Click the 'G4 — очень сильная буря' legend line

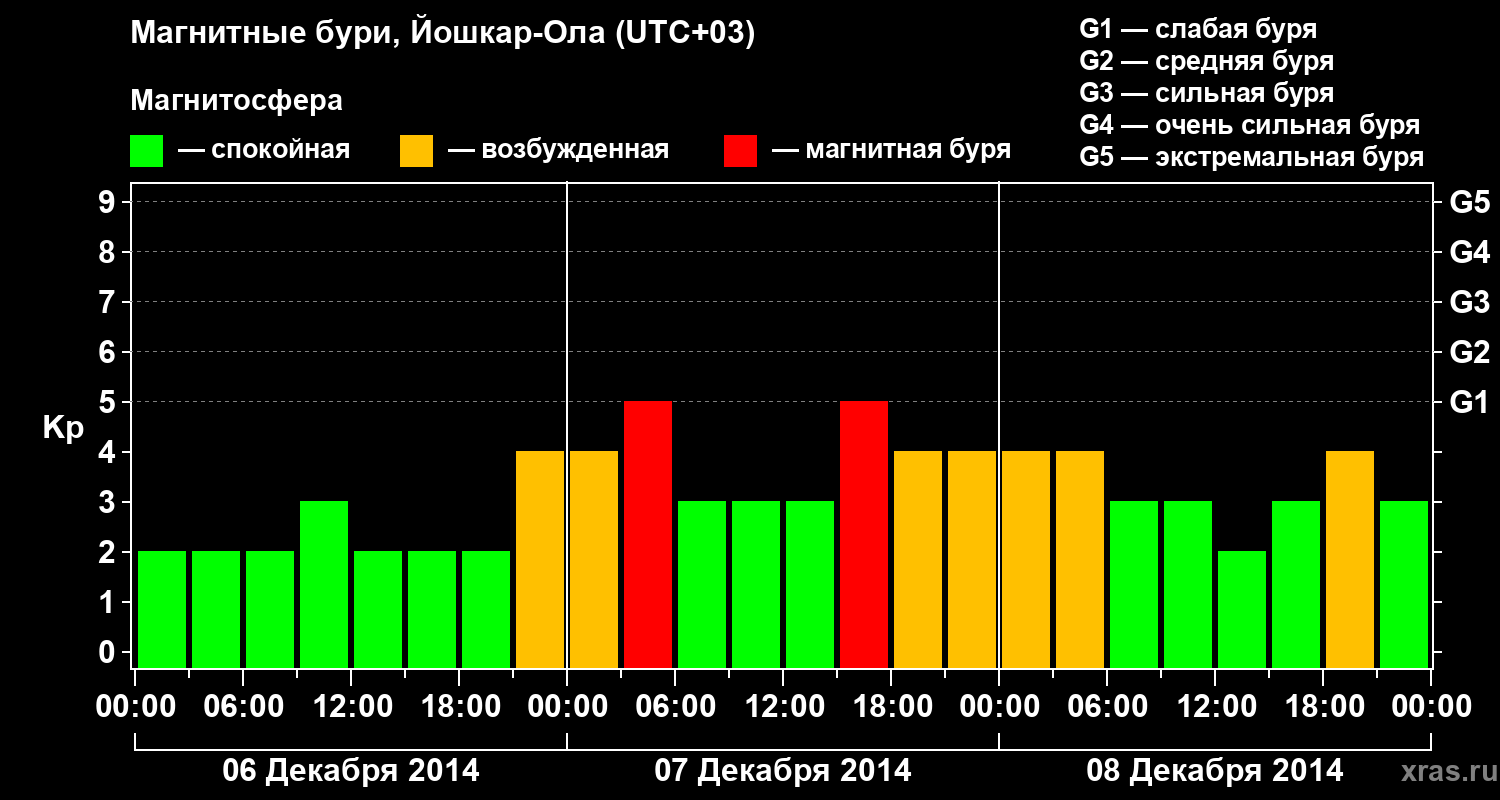(1250, 125)
